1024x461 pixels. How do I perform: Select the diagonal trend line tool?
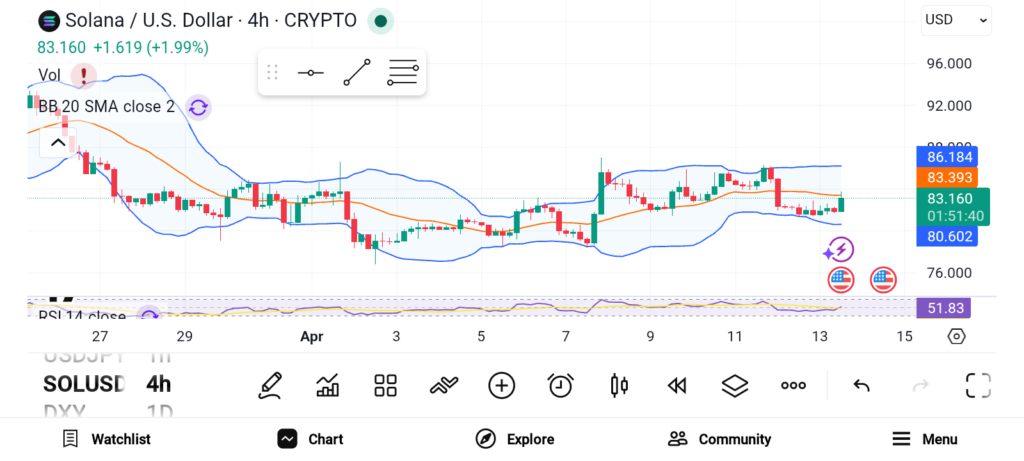coord(357,73)
